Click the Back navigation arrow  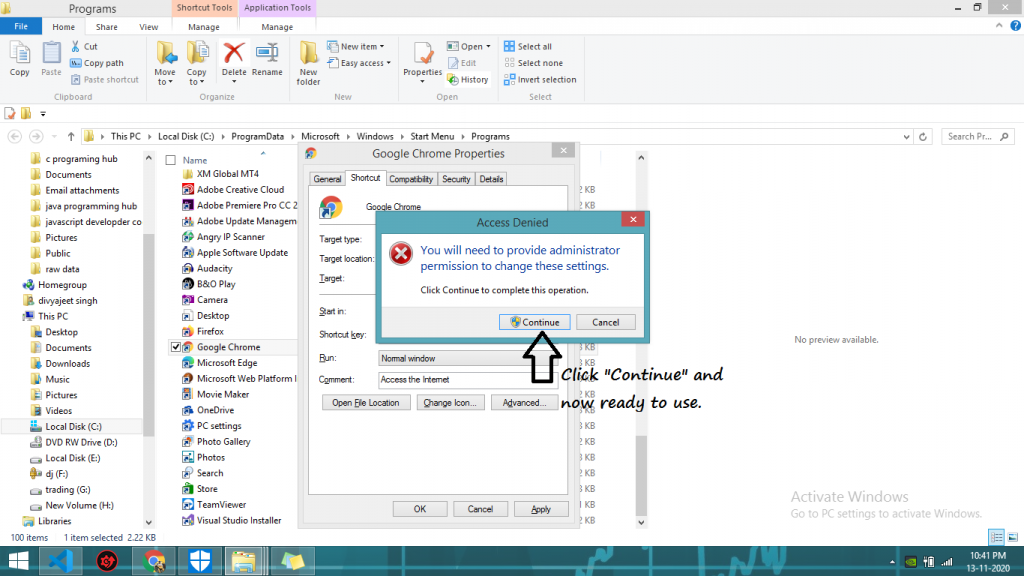14,136
